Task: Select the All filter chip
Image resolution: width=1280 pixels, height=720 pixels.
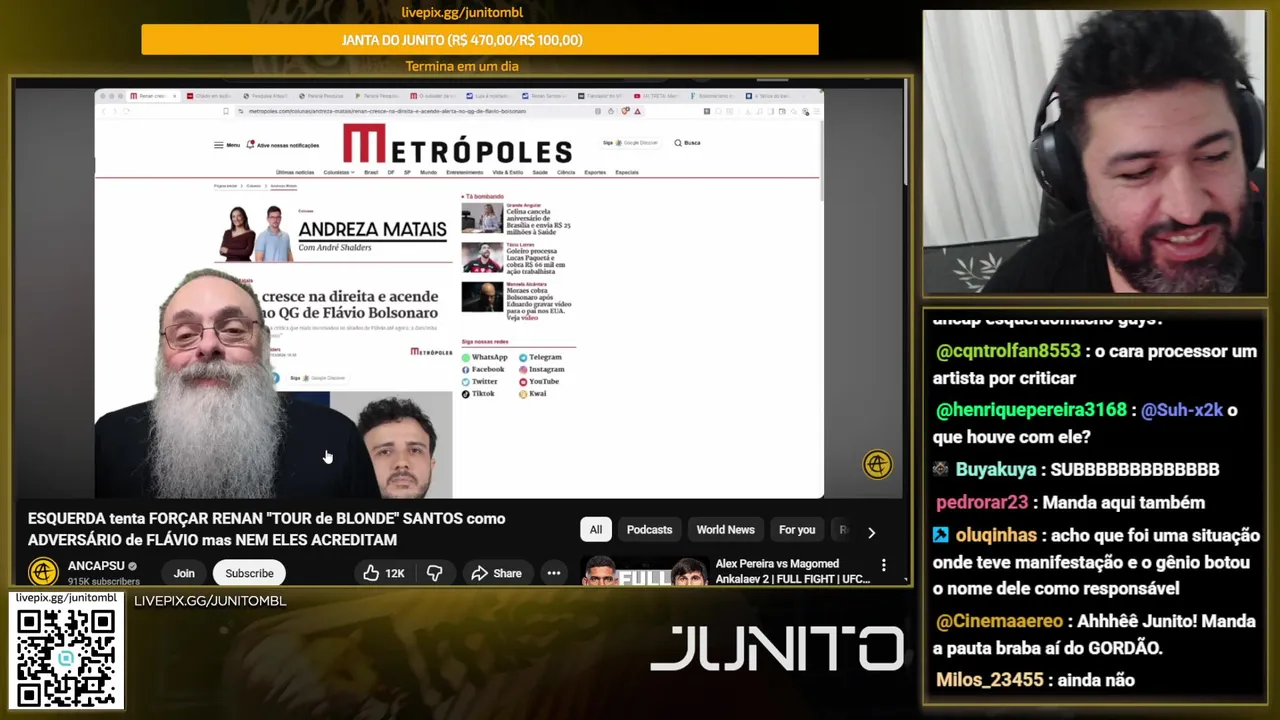Action: (596, 530)
